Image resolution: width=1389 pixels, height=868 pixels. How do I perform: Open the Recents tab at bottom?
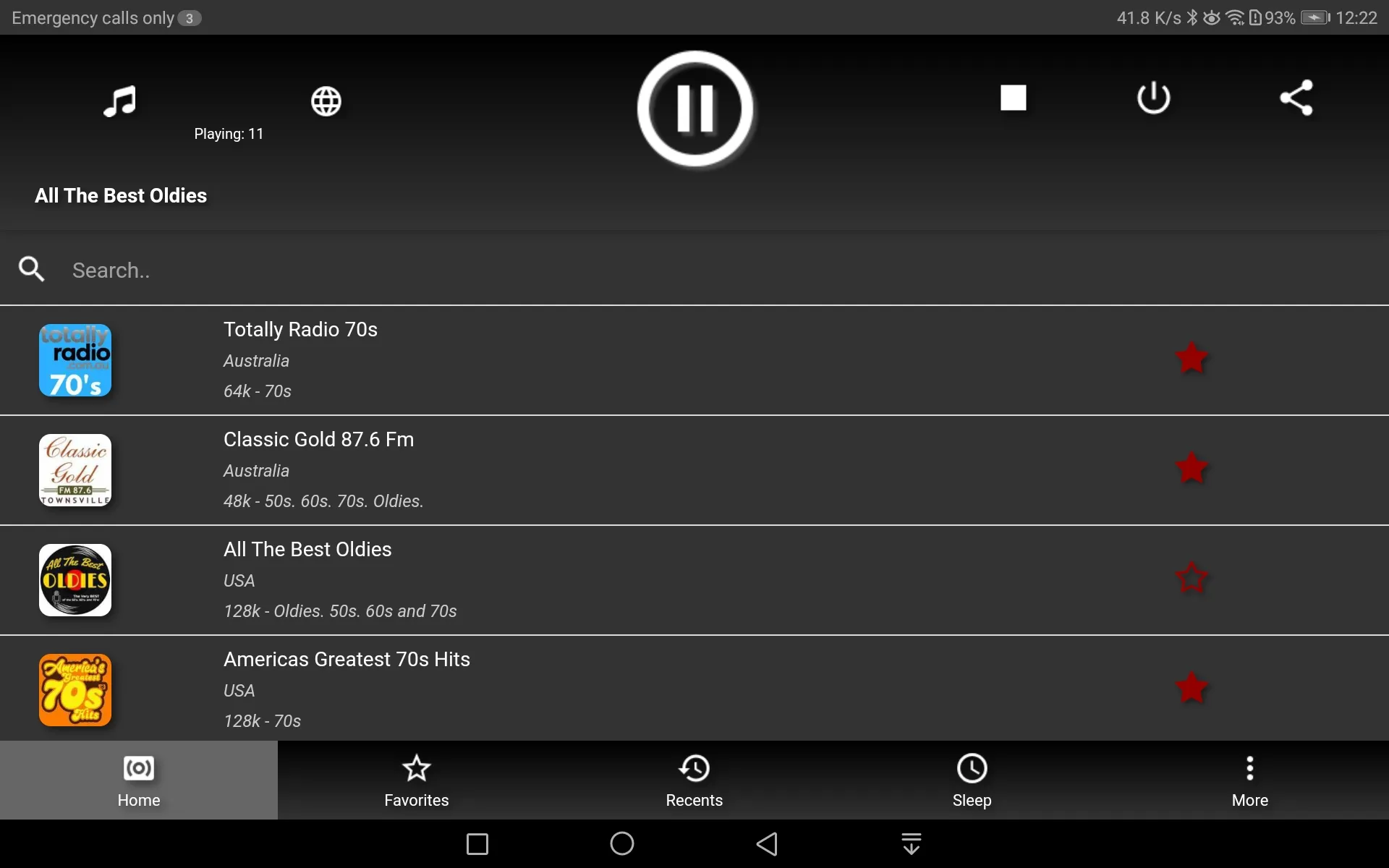(694, 780)
